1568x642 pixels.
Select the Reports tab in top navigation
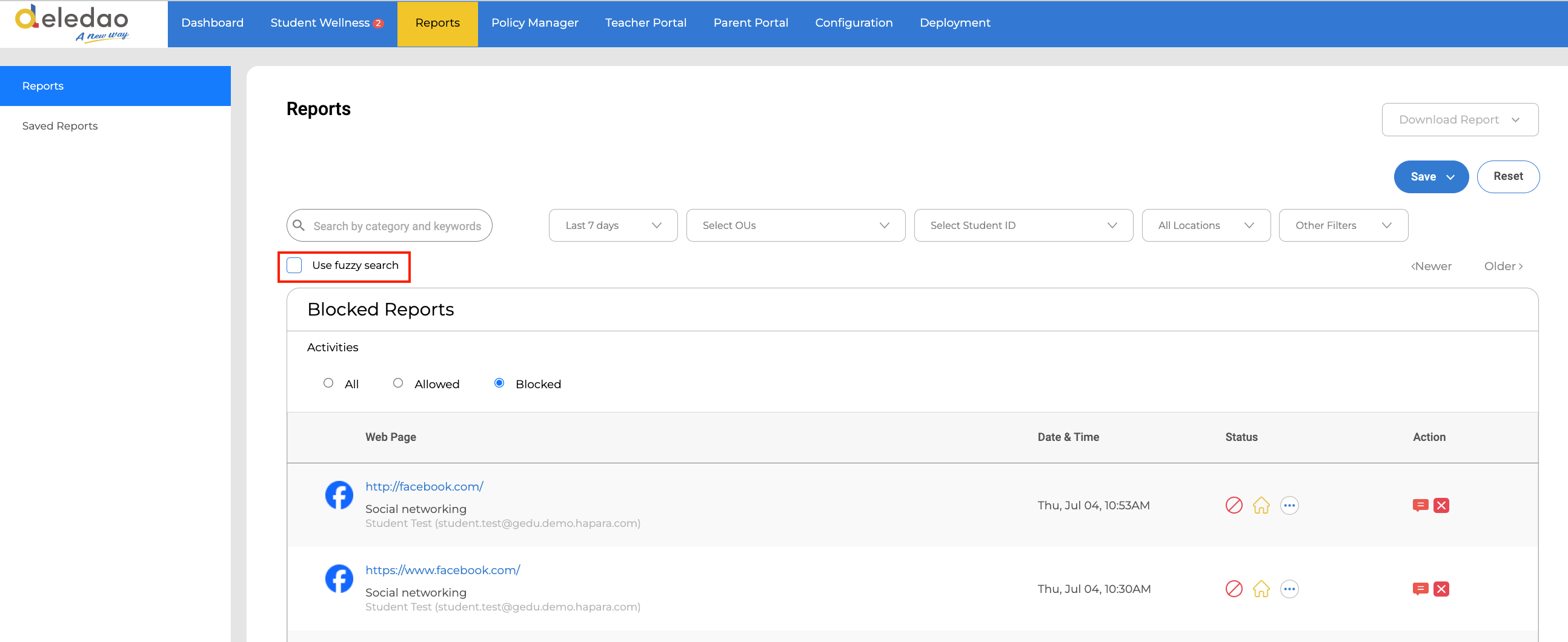(437, 22)
